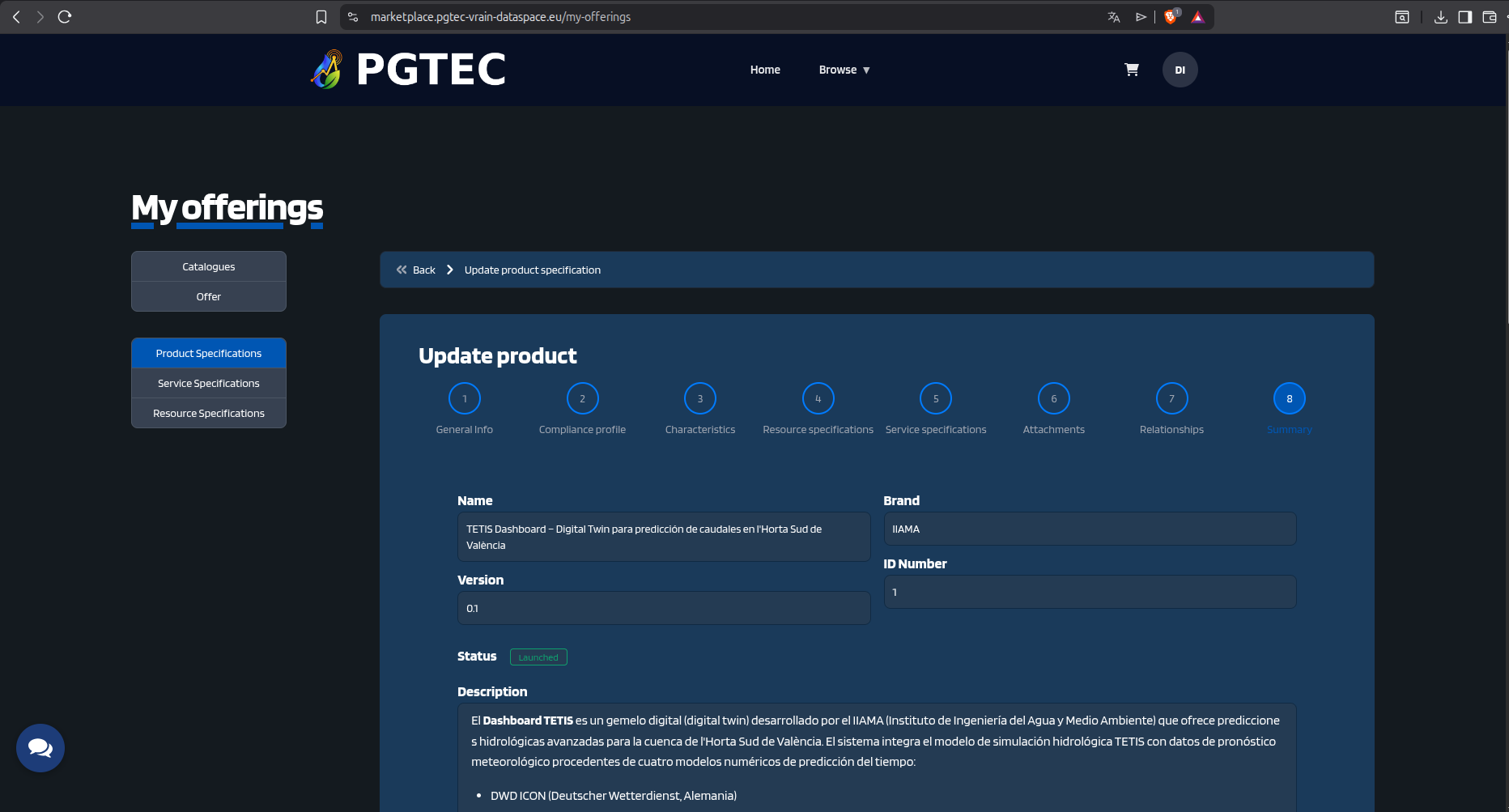1509x812 pixels.
Task: Click the ID Number field
Action: [x=1090, y=592]
